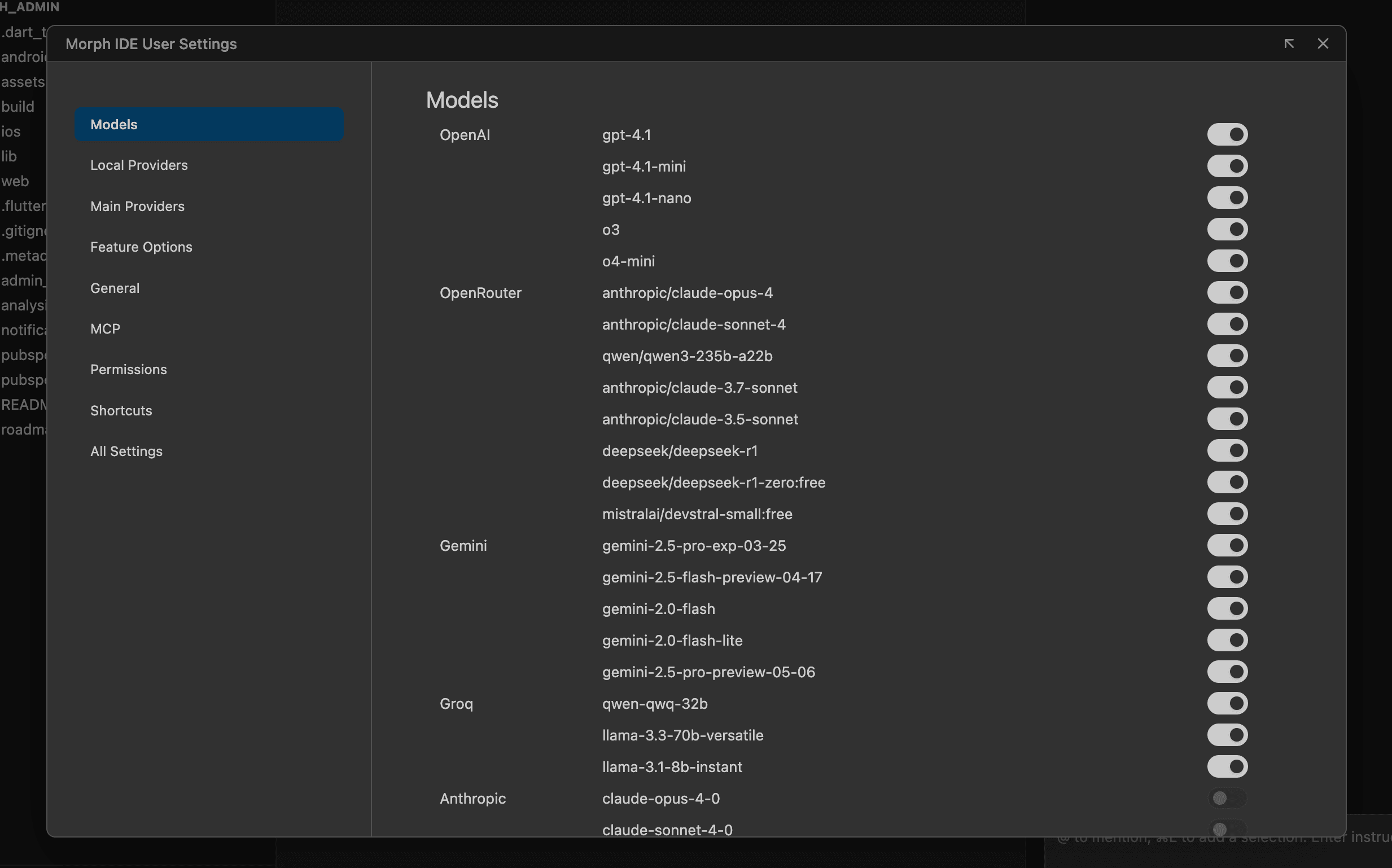Screen dimensions: 1392x868
Task: Click the pop-out arrow icon in settings header
Action: pos(1289,43)
